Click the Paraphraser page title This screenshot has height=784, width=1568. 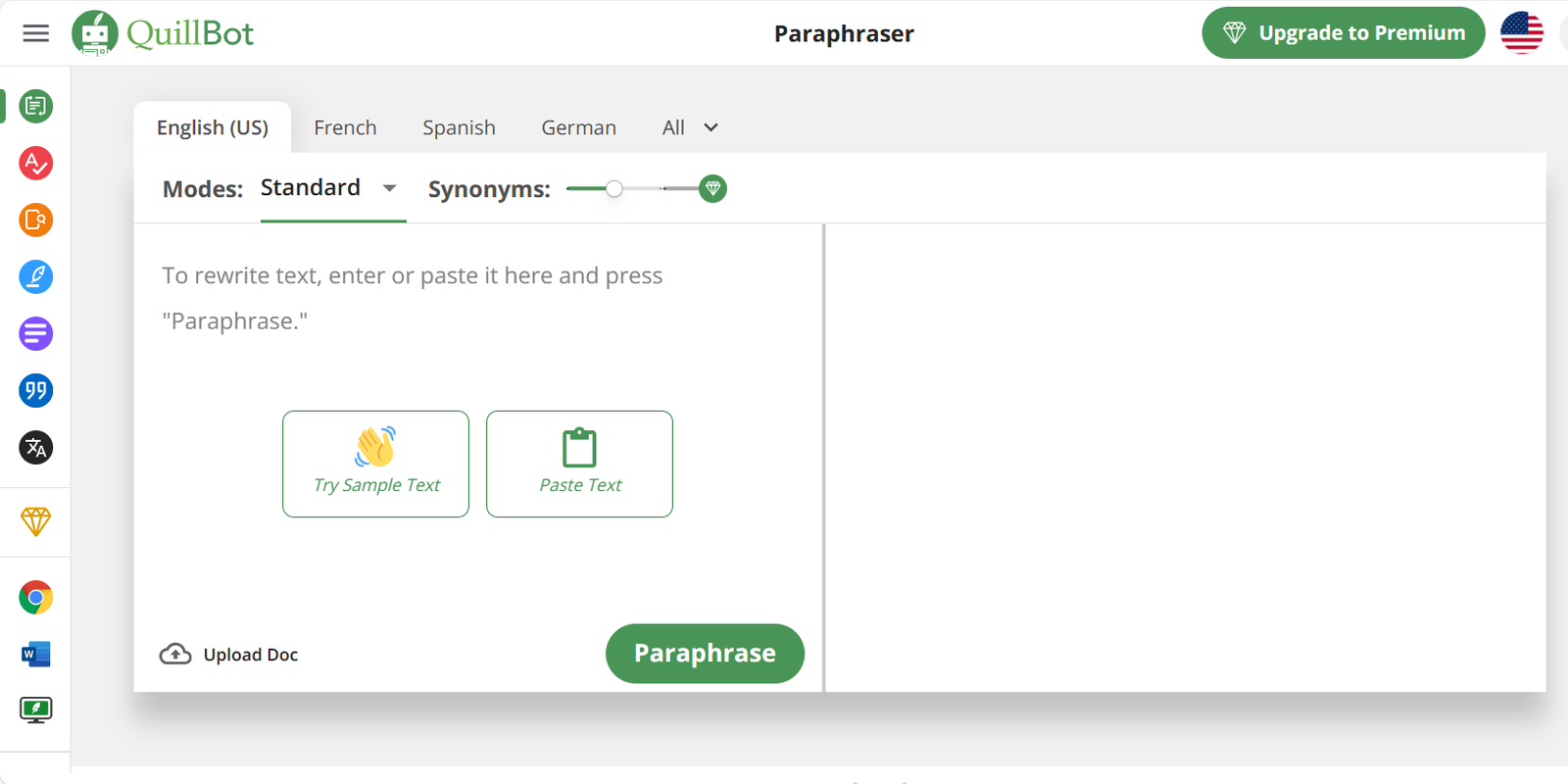844,33
